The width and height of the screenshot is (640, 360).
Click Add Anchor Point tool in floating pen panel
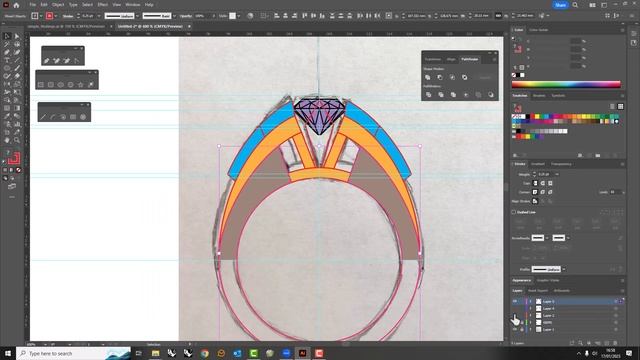coord(56,60)
